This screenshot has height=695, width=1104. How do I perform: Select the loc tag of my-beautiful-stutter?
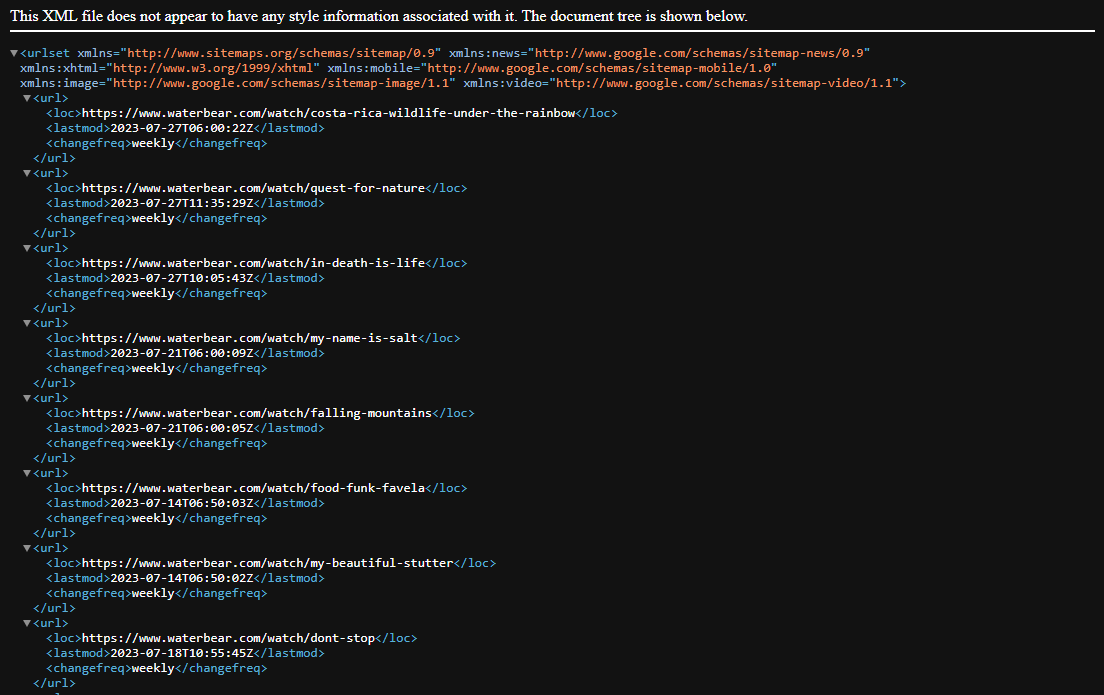pyautogui.click(x=62, y=562)
